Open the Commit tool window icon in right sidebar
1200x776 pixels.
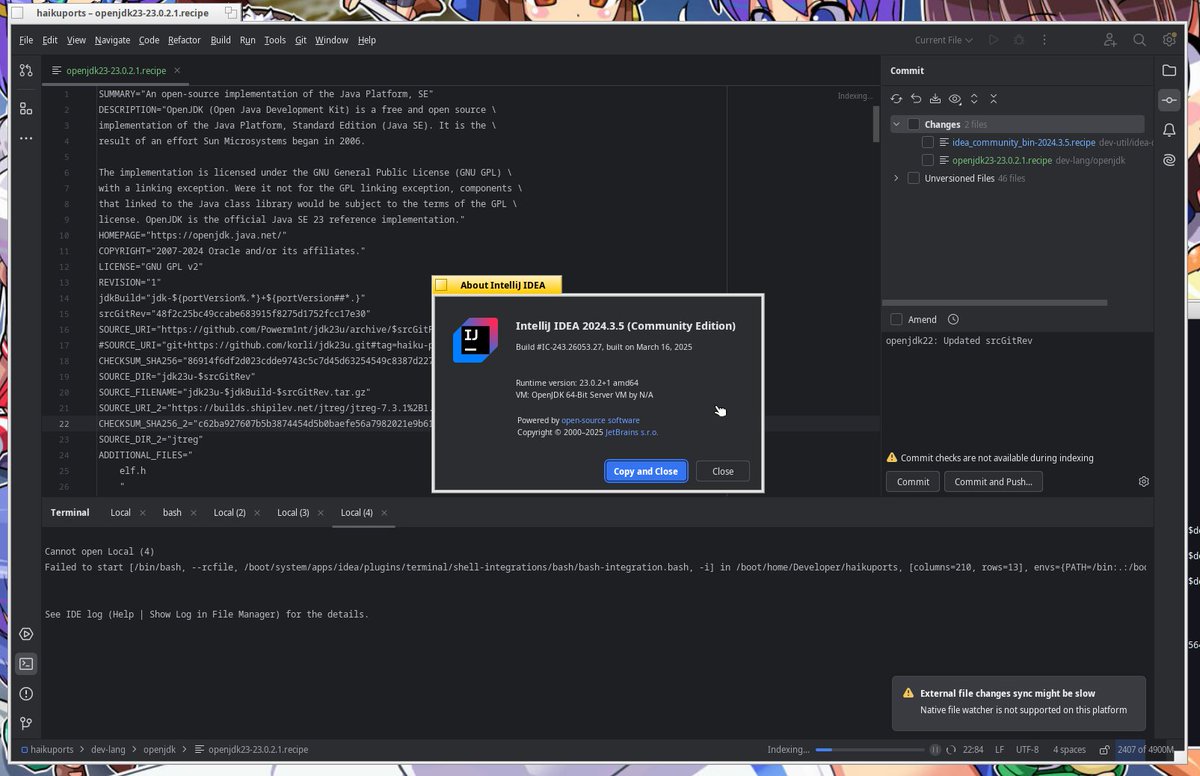[x=1168, y=100]
